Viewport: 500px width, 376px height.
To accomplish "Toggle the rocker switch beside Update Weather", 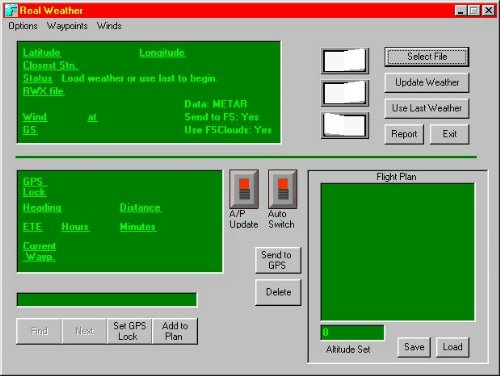I will click(345, 93).
